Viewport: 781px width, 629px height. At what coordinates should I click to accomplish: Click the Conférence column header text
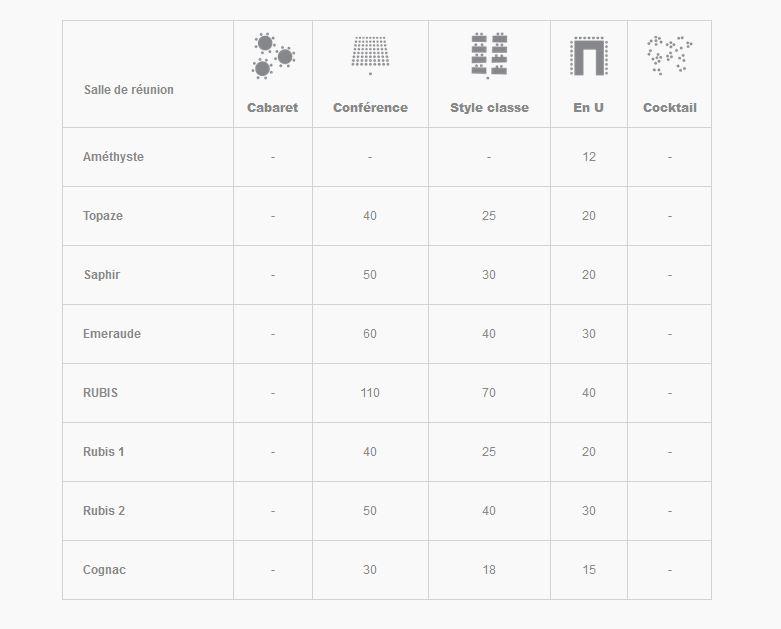(370, 108)
